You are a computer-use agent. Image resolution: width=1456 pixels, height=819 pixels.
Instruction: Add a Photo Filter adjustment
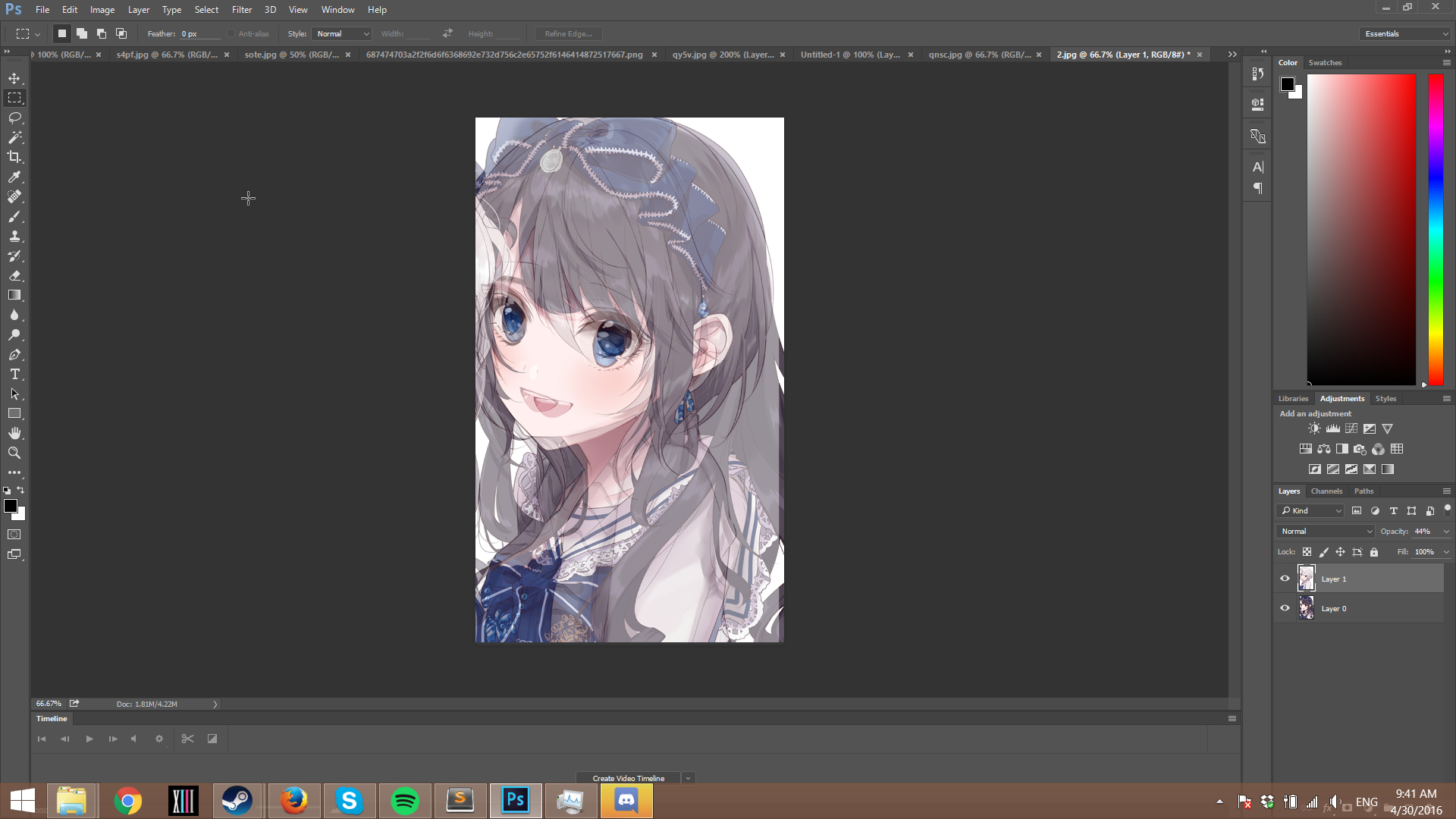(x=1360, y=449)
